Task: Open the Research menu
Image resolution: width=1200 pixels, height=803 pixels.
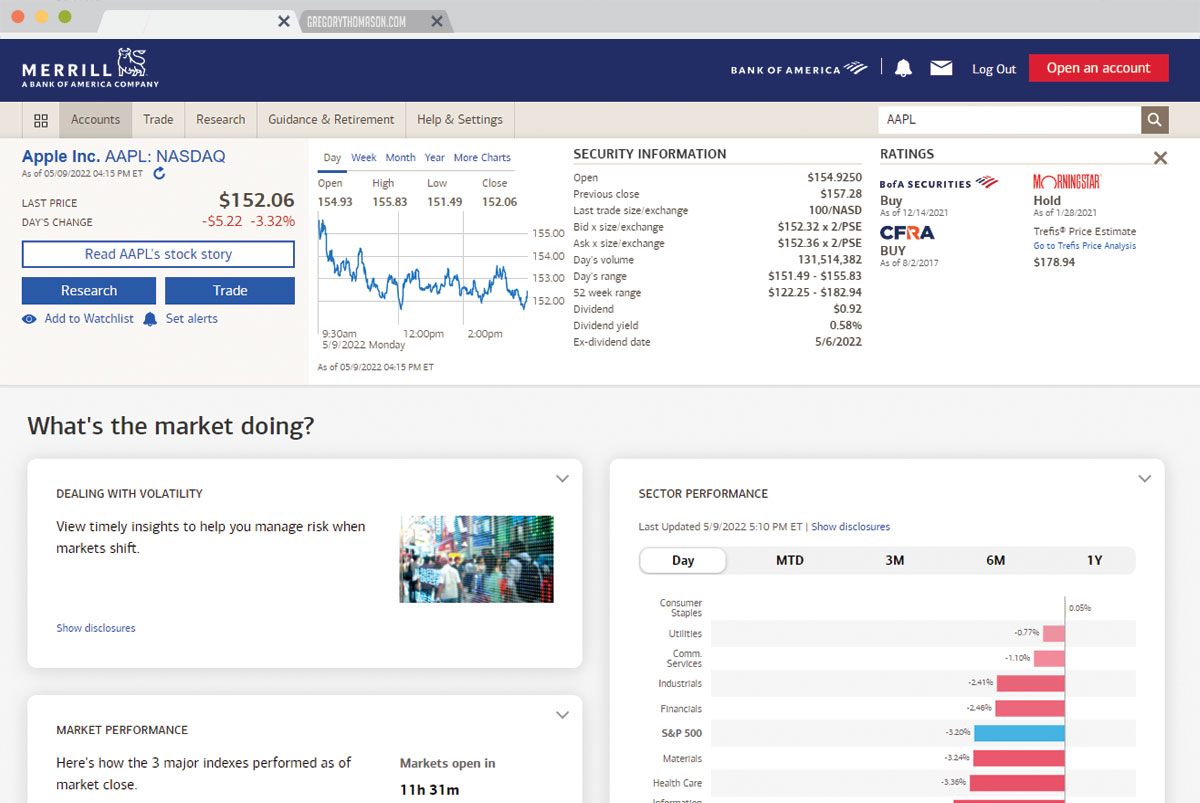Action: (x=221, y=120)
